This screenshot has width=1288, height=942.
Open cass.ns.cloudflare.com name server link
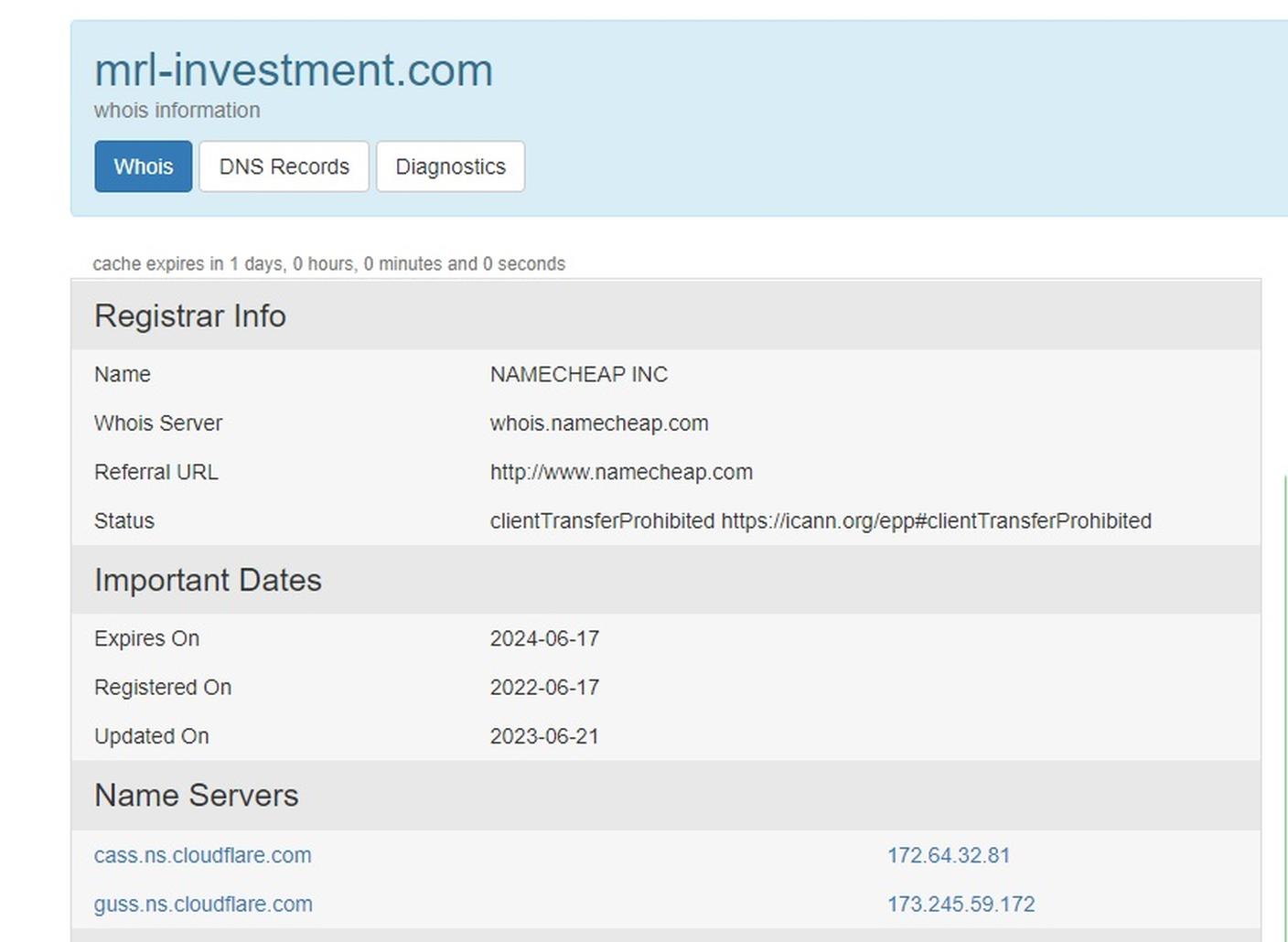tap(202, 855)
